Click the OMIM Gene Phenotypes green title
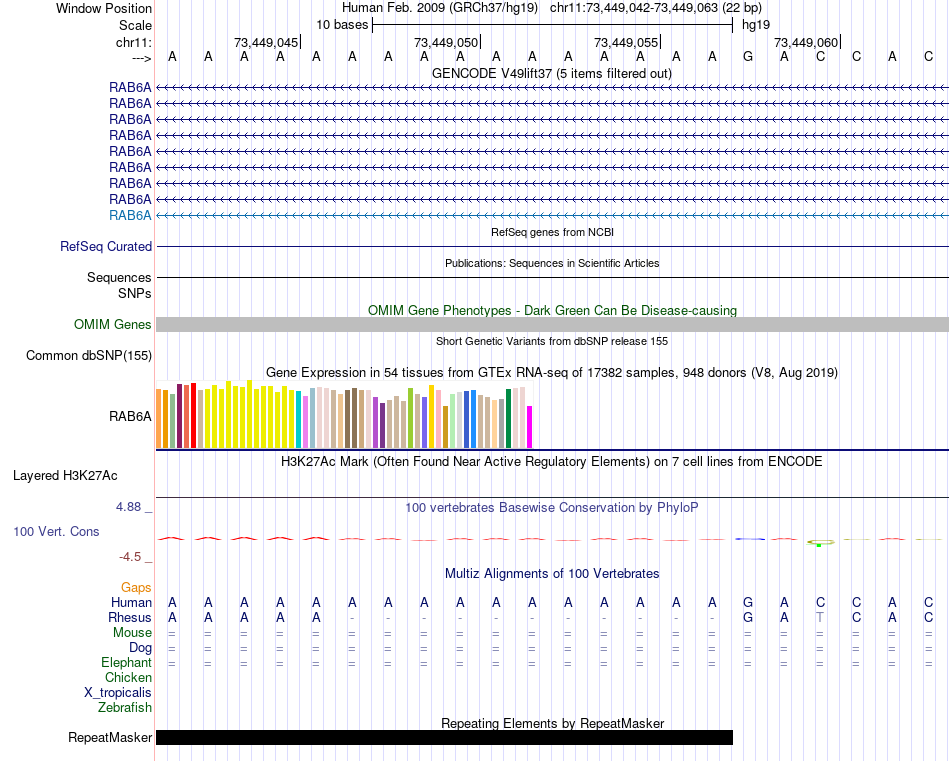950x761 pixels. [x=552, y=310]
